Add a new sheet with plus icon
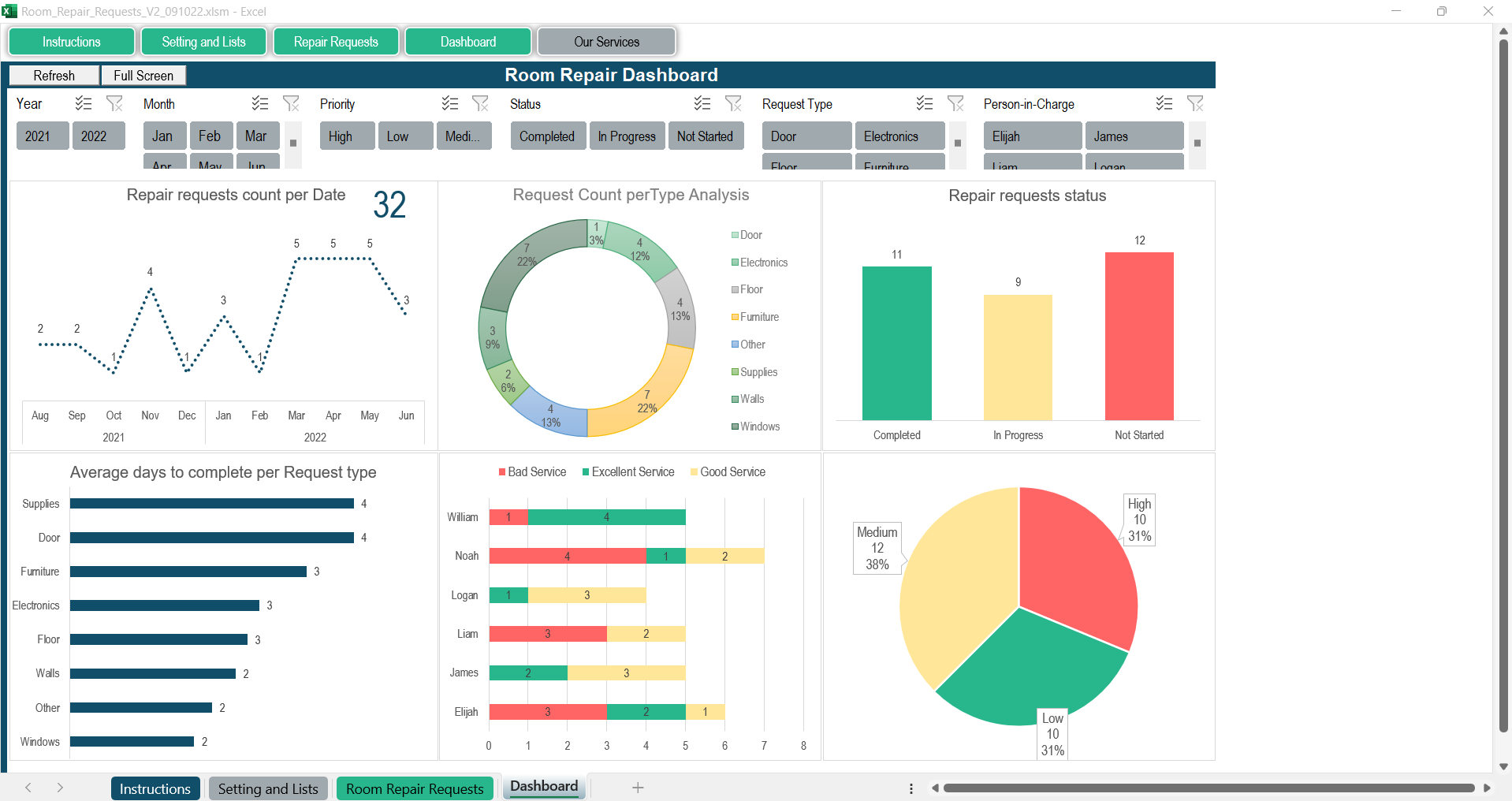 point(638,788)
